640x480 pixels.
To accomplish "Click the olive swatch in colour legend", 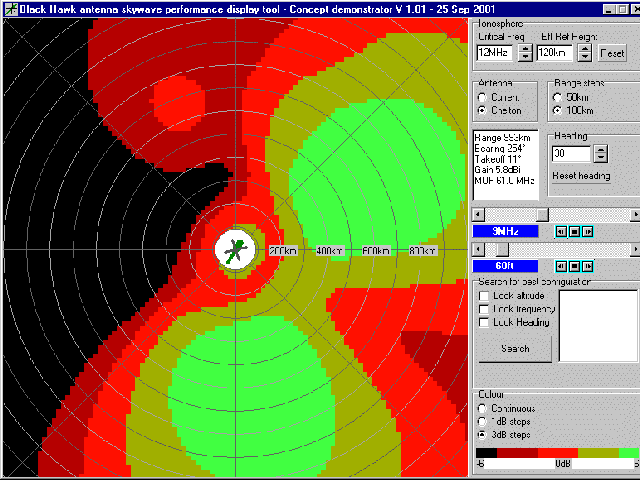I will pyautogui.click(x=598, y=453).
